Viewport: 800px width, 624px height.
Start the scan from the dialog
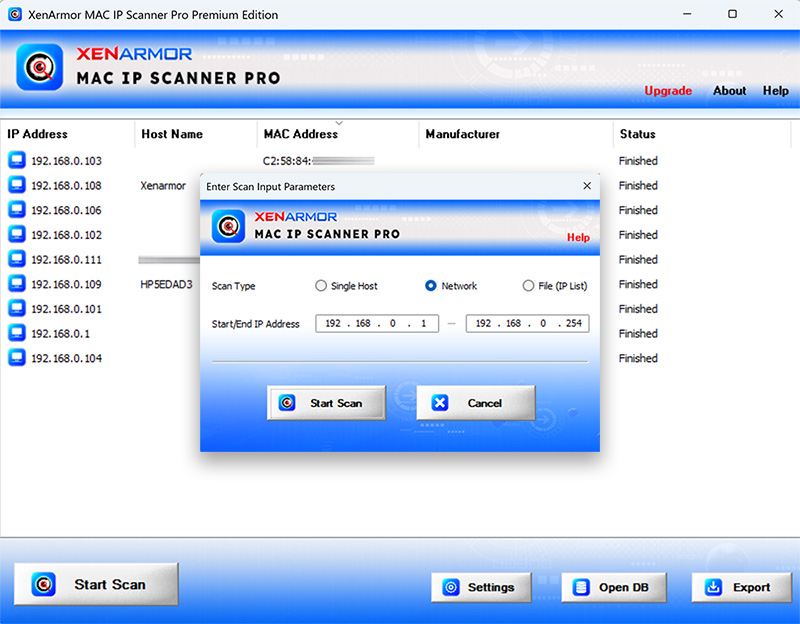[326, 403]
